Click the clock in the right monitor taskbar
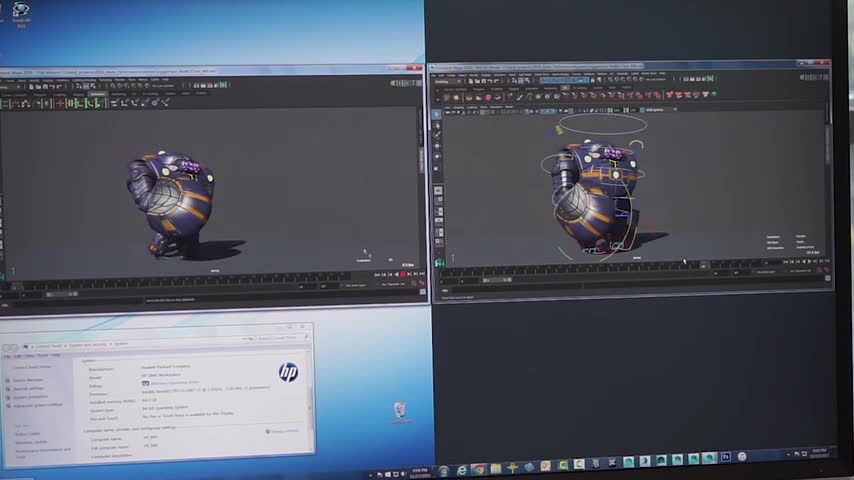854x480 pixels. (x=819, y=453)
